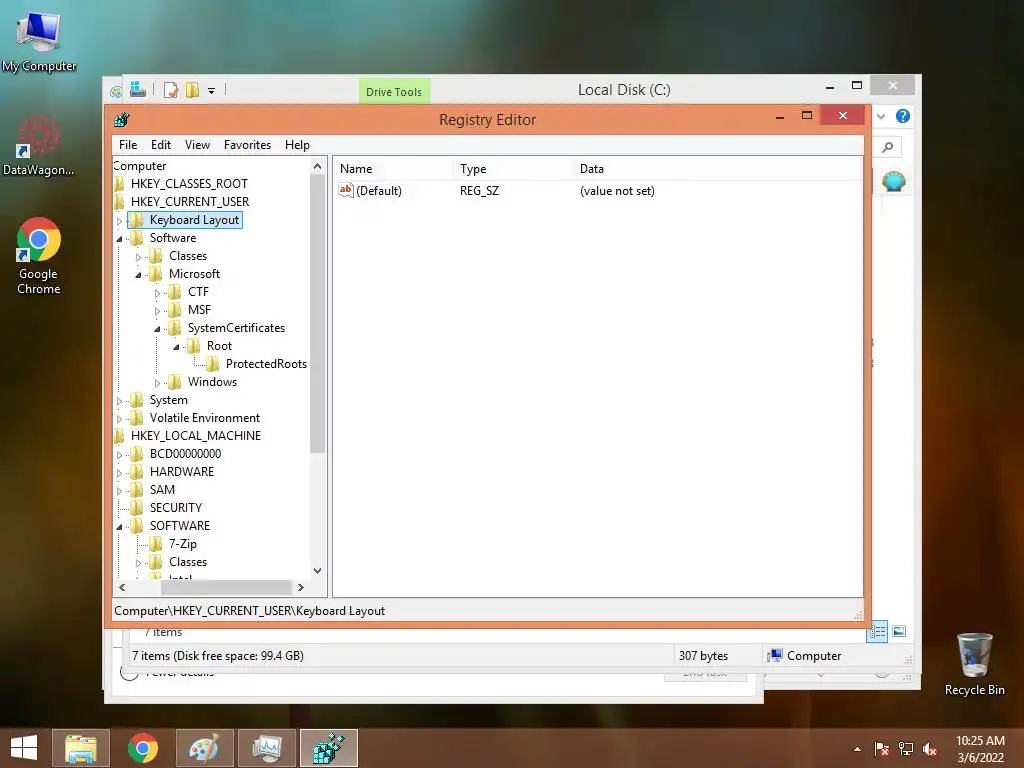Select the ProtectedRoots folder icon
Viewport: 1024px width, 768px height.
(213, 364)
